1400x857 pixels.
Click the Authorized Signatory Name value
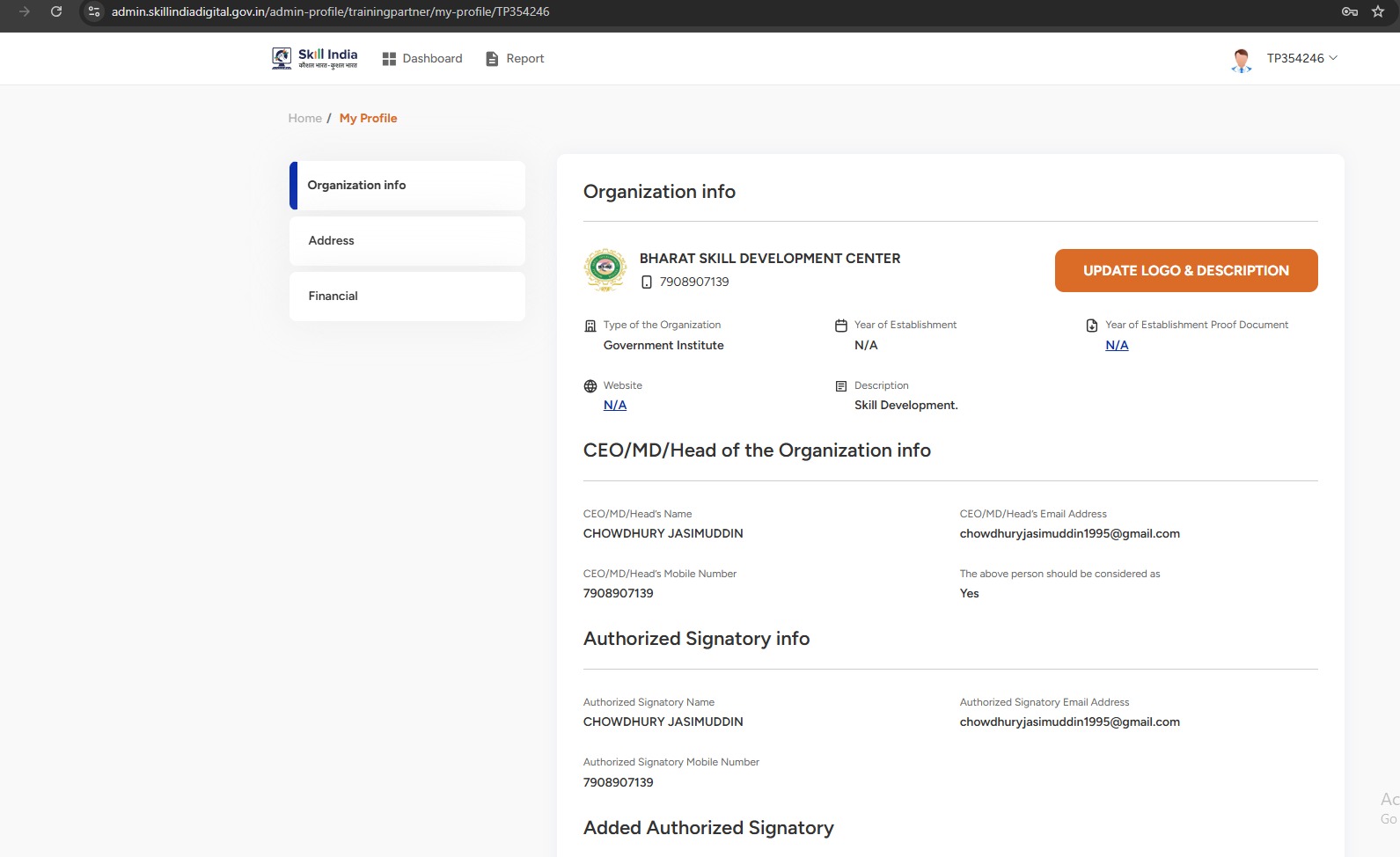(663, 721)
